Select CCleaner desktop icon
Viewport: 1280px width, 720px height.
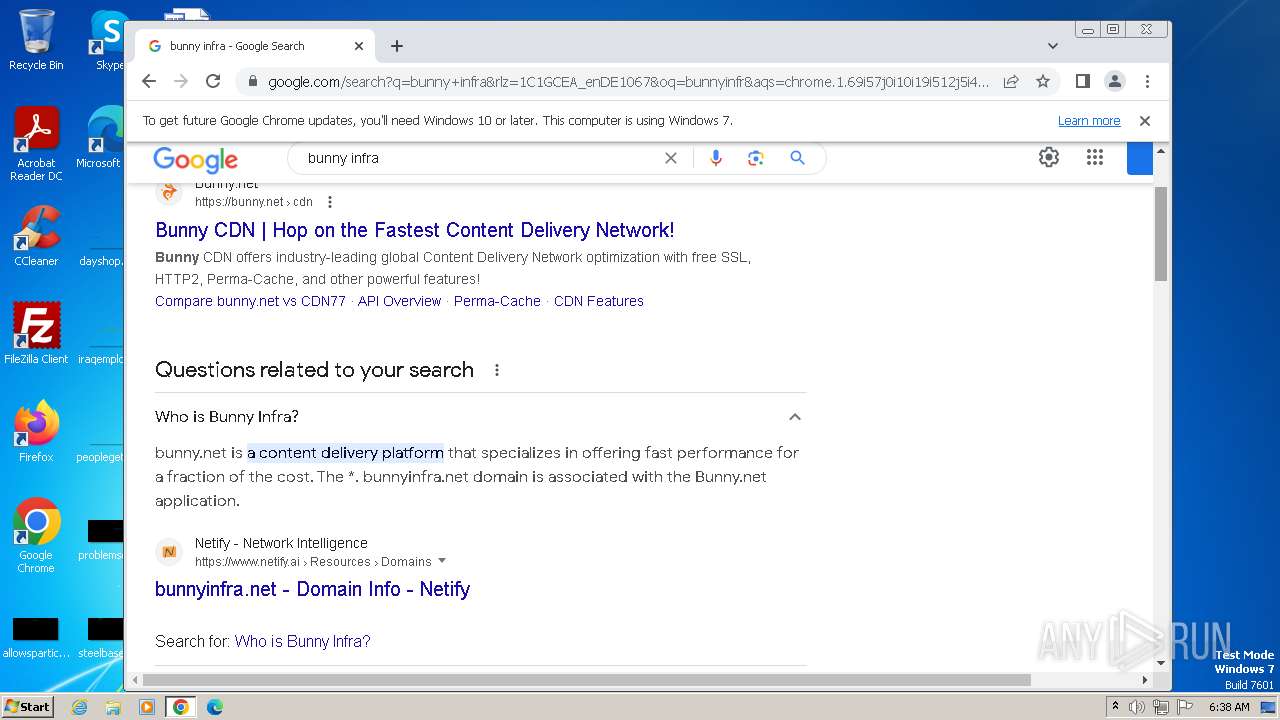36,237
